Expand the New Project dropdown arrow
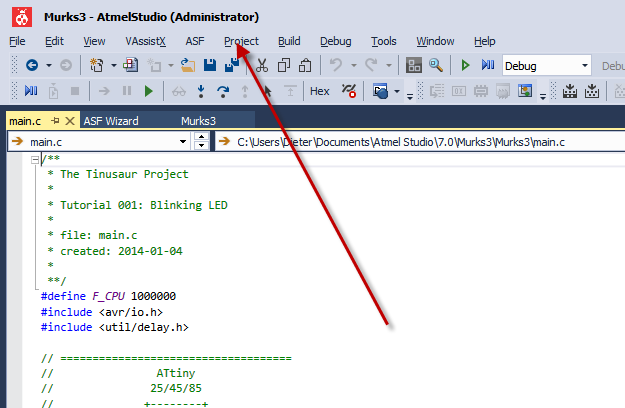 [114, 65]
